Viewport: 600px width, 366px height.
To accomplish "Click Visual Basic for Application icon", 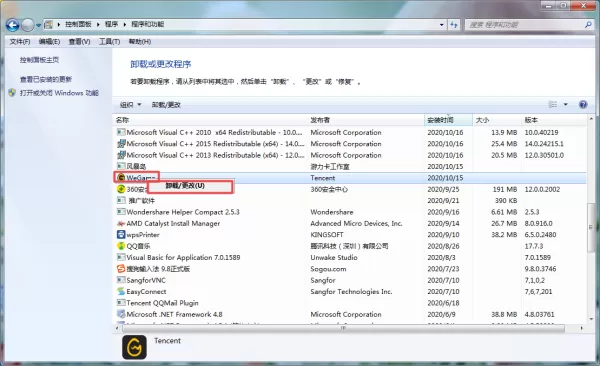I will coord(121,257).
